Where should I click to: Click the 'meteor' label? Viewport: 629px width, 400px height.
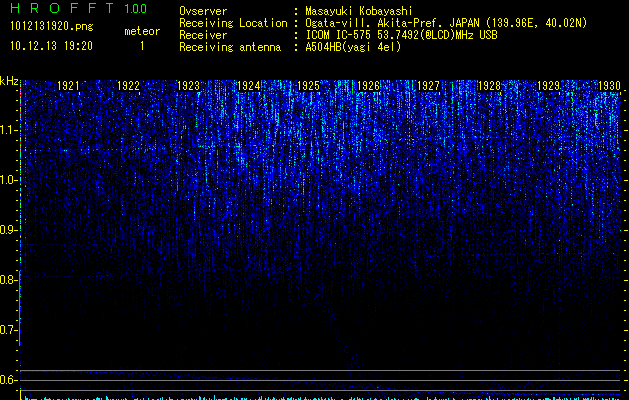pyautogui.click(x=142, y=31)
